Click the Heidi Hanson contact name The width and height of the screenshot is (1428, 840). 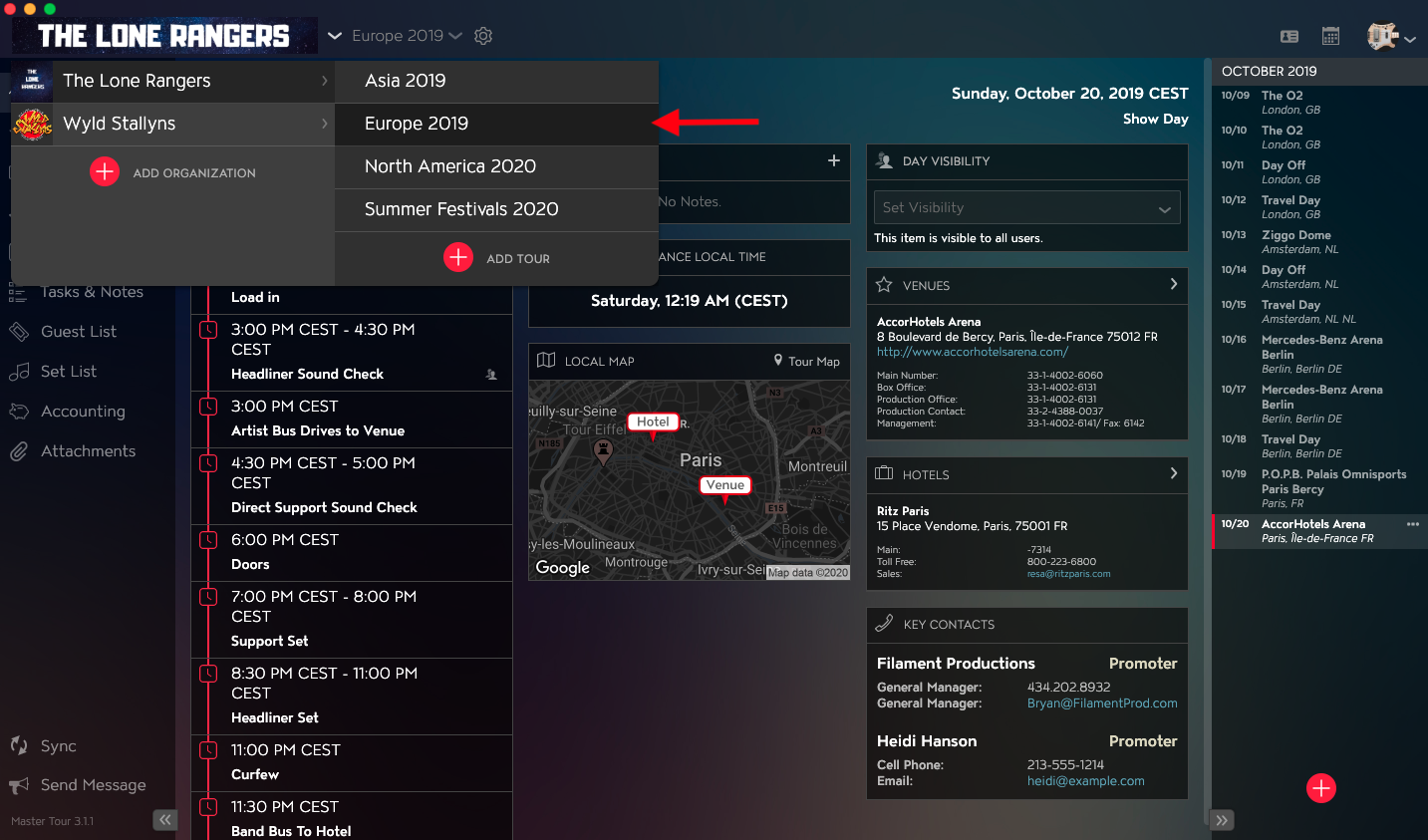[927, 741]
